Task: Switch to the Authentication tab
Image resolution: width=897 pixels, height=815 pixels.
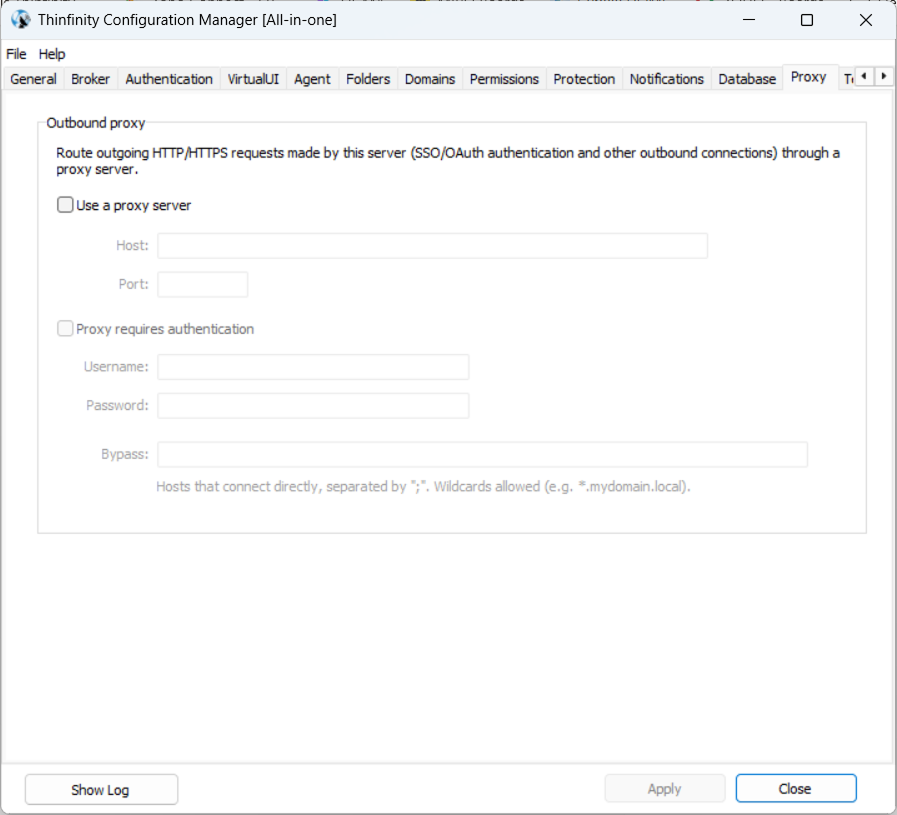Action: [169, 79]
